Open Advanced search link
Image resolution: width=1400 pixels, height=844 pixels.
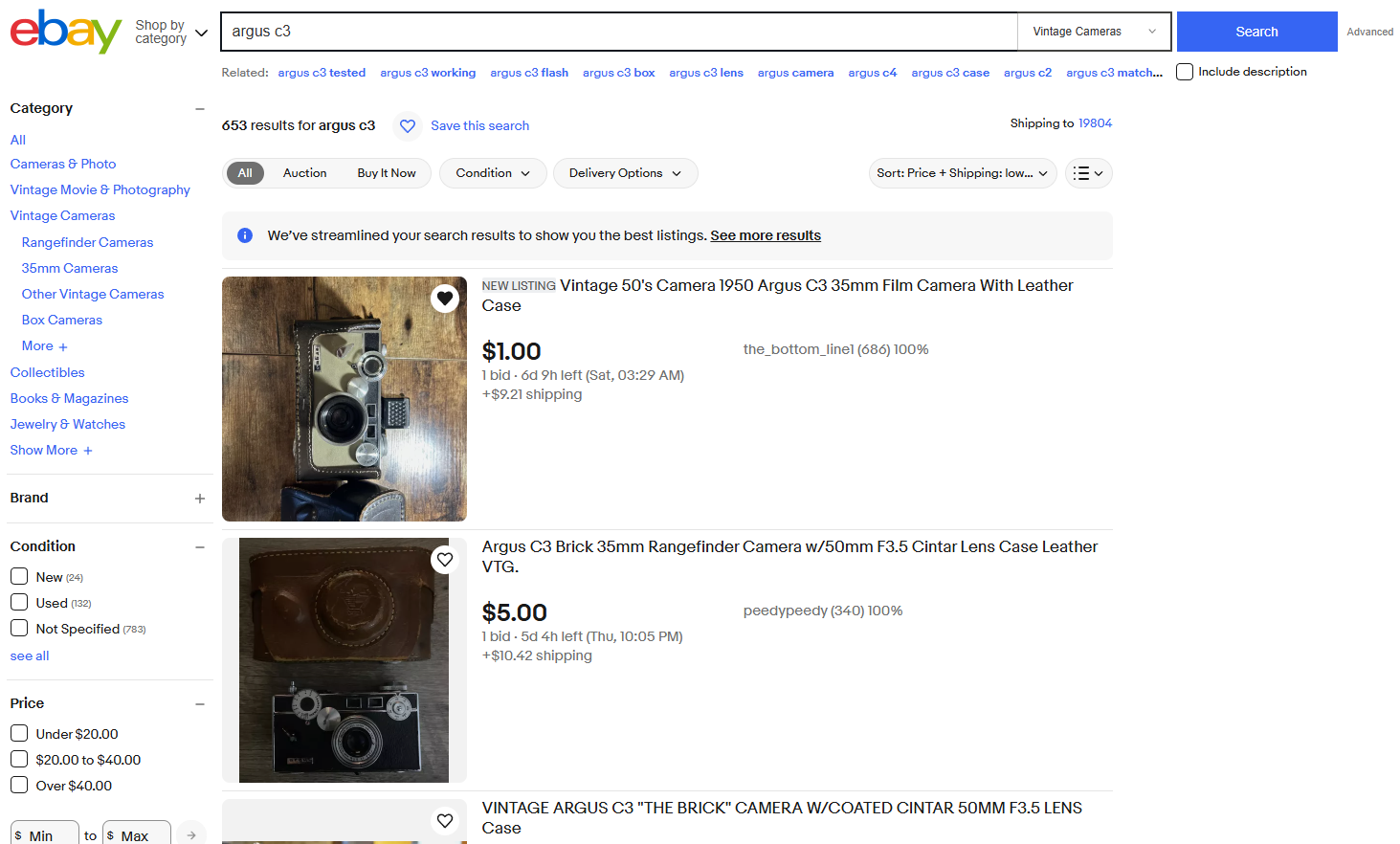[1370, 32]
